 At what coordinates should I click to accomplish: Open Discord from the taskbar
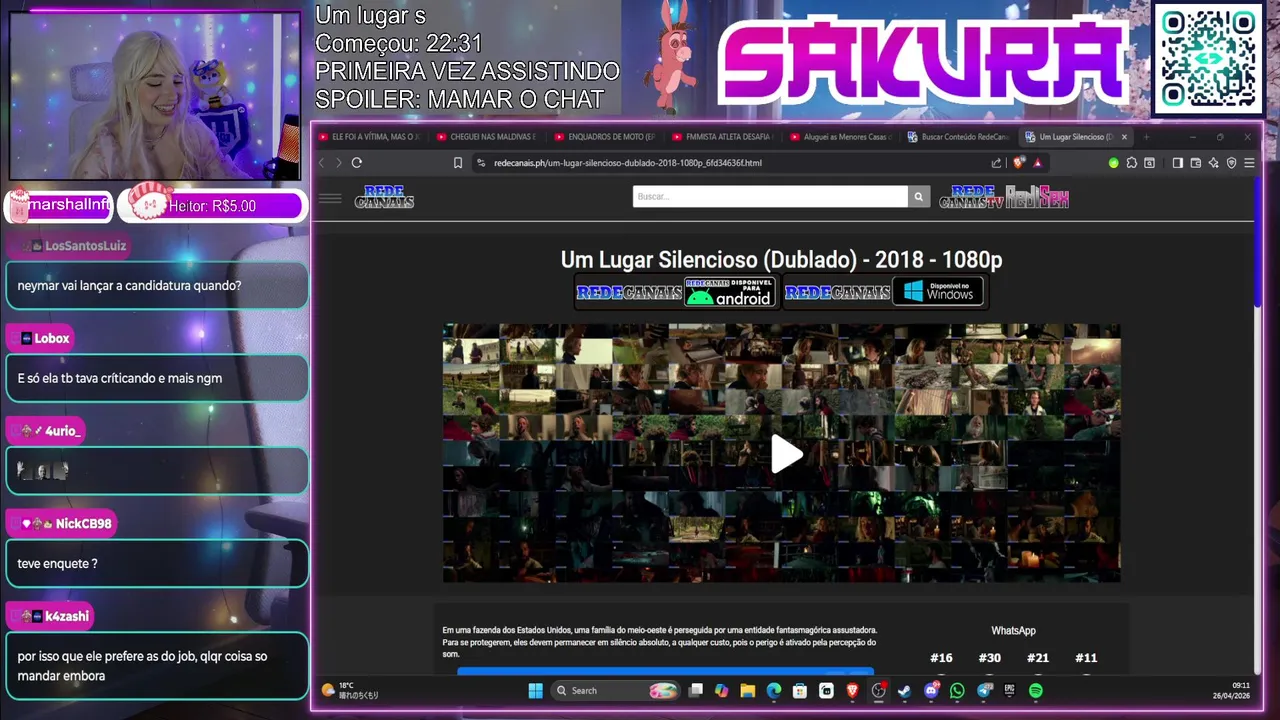pos(931,690)
